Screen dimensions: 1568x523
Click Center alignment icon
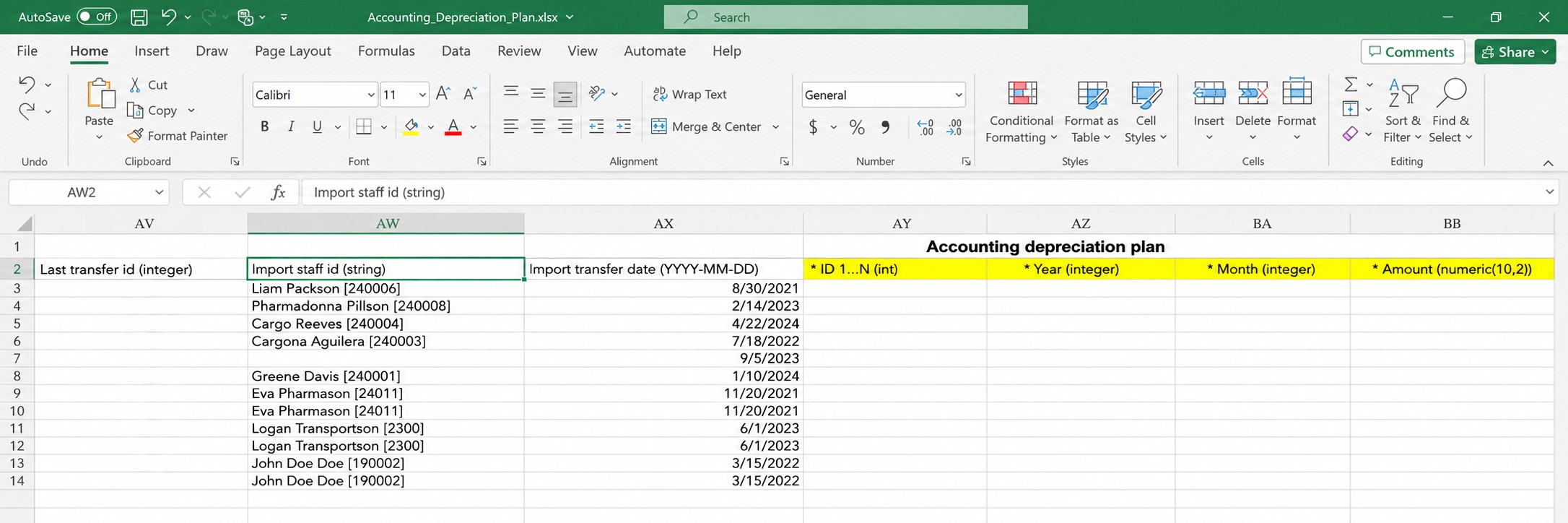[538, 126]
